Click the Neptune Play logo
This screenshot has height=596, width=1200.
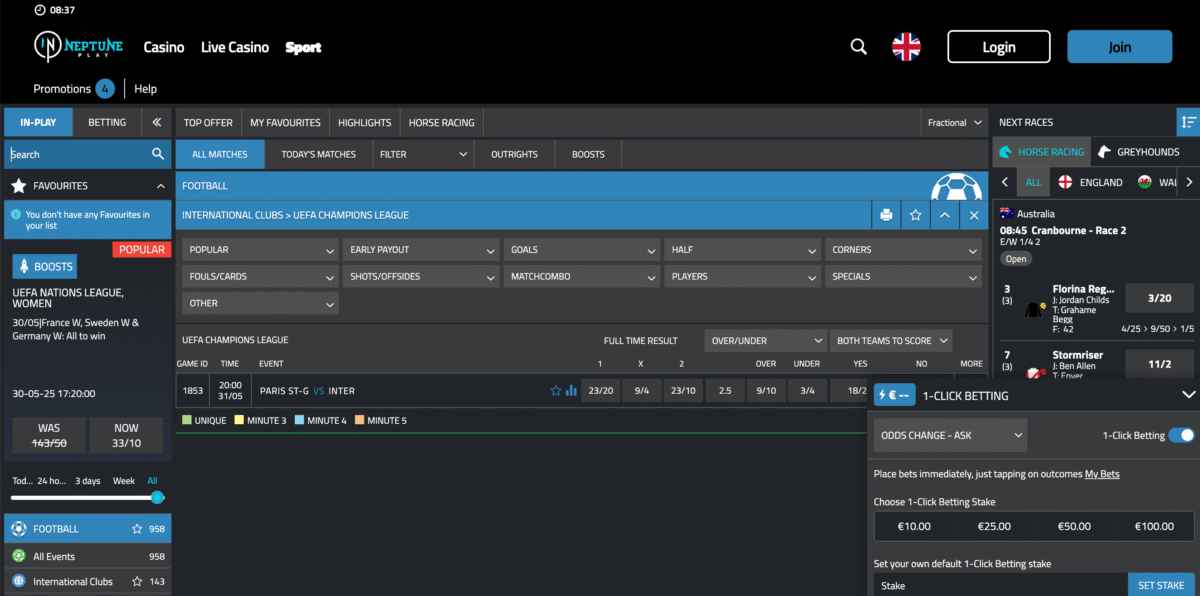point(77,47)
